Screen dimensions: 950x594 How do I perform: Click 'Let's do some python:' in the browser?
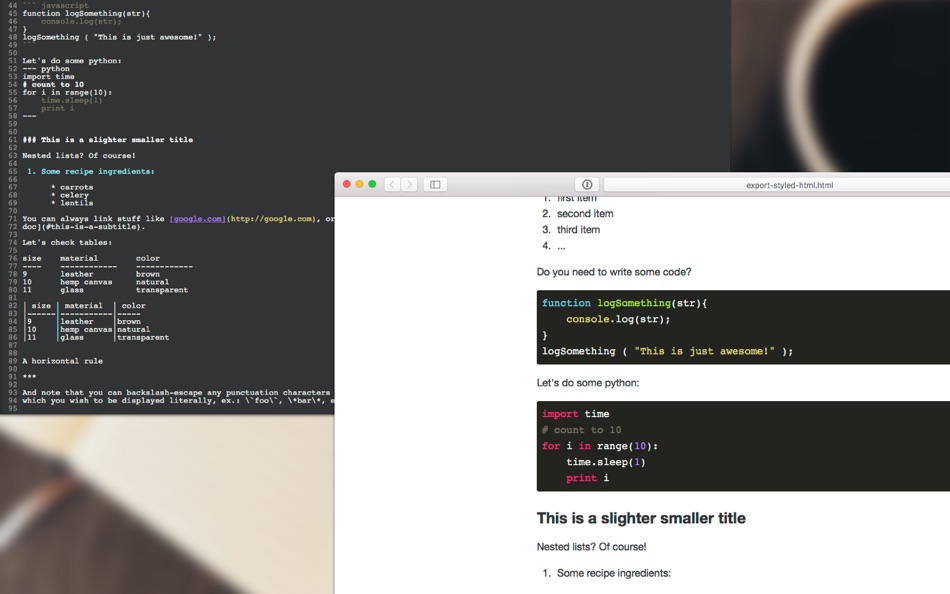(x=588, y=383)
